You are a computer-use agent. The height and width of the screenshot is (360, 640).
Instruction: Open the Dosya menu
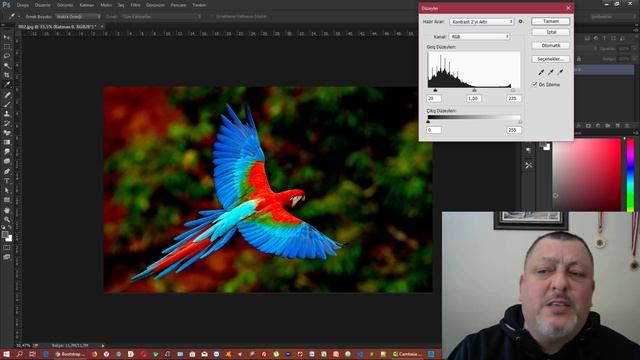click(x=23, y=5)
